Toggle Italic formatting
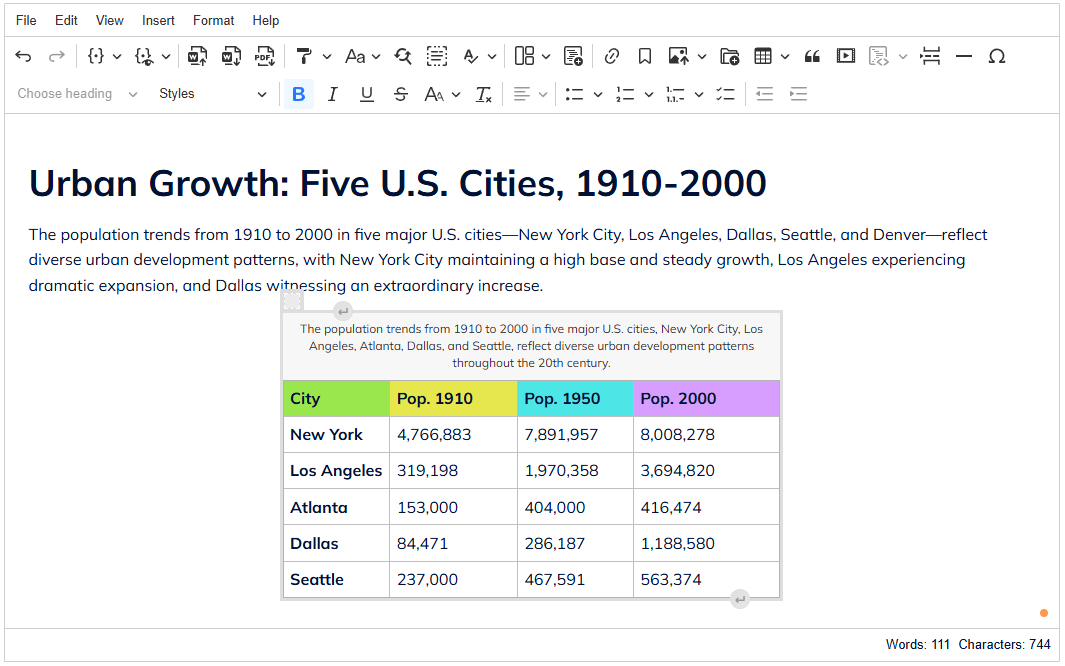Image resolution: width=1065 pixels, height=666 pixels. click(333, 94)
